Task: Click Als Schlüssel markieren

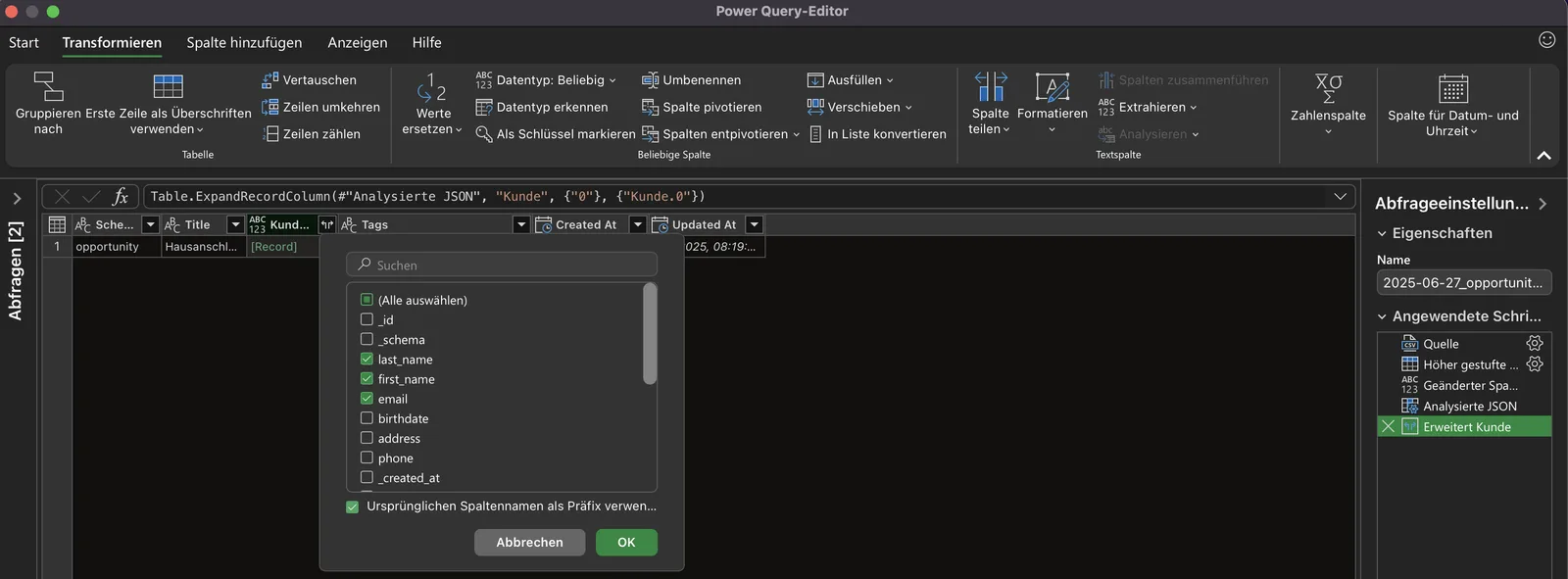Action: (556, 133)
